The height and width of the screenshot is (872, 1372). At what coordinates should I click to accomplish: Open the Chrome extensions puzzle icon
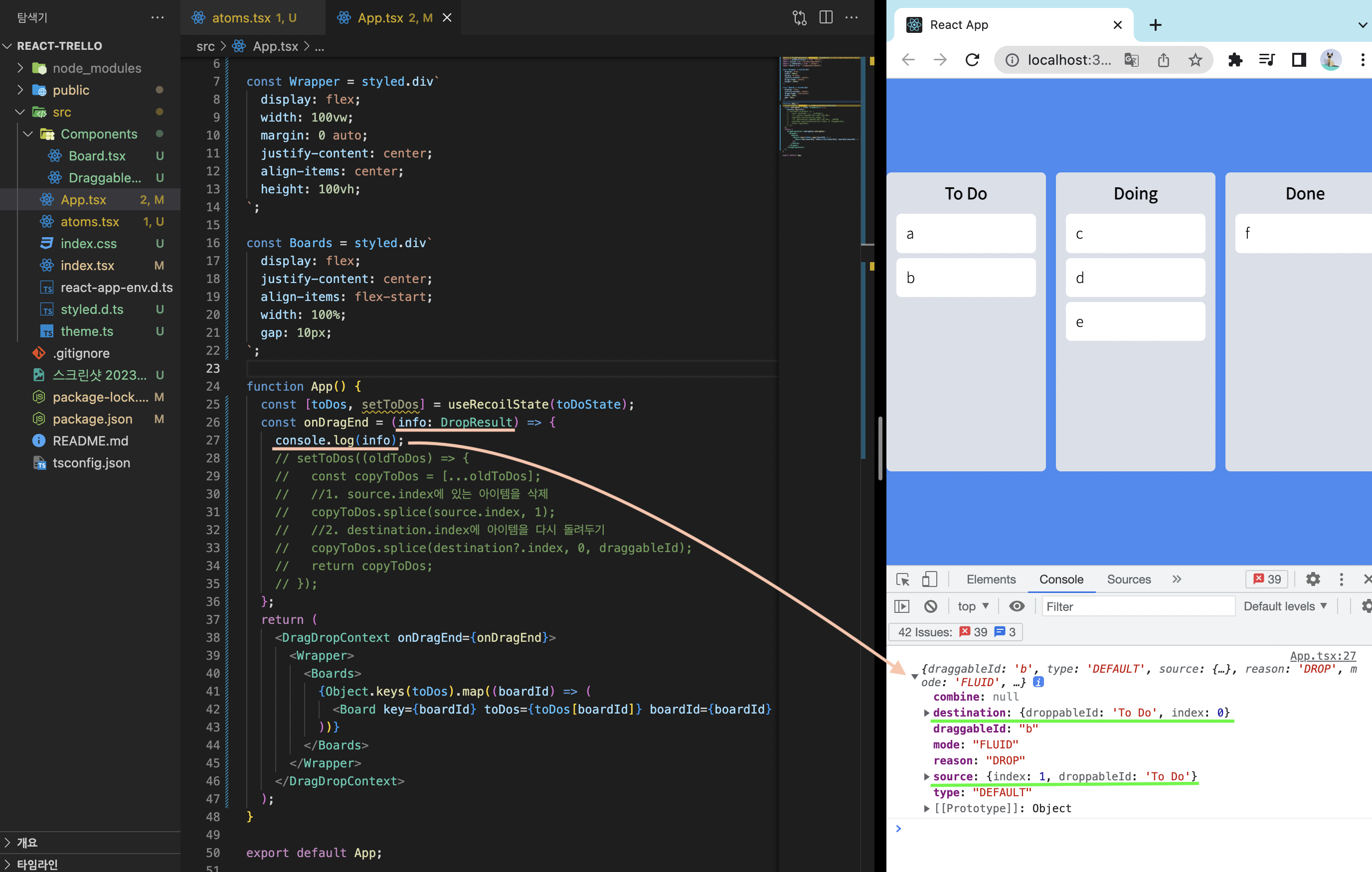(x=1235, y=60)
